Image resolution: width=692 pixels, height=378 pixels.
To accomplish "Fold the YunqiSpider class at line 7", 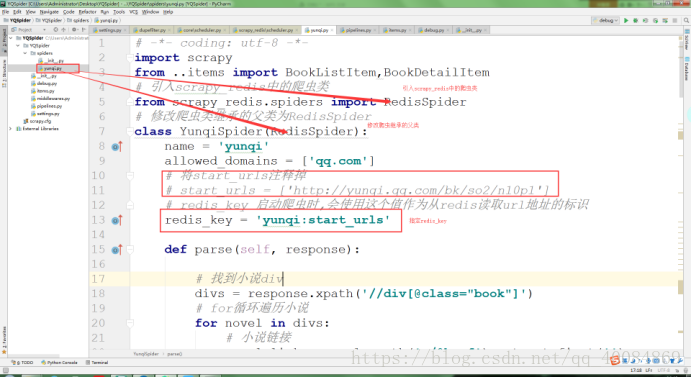I will [x=129, y=131].
